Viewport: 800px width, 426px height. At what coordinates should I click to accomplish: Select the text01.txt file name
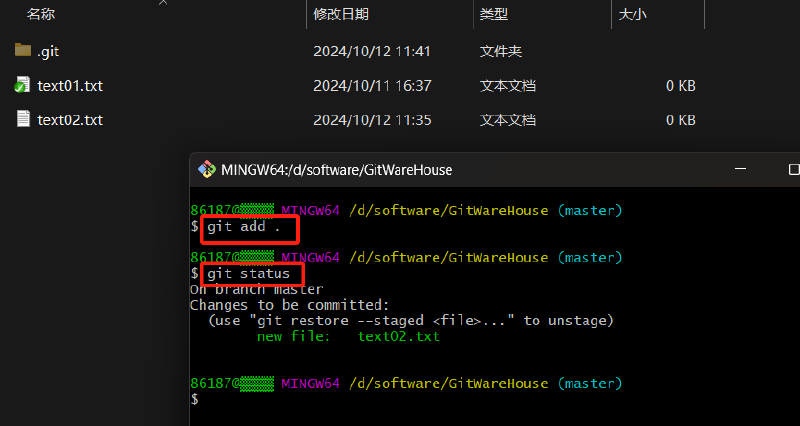coord(70,85)
